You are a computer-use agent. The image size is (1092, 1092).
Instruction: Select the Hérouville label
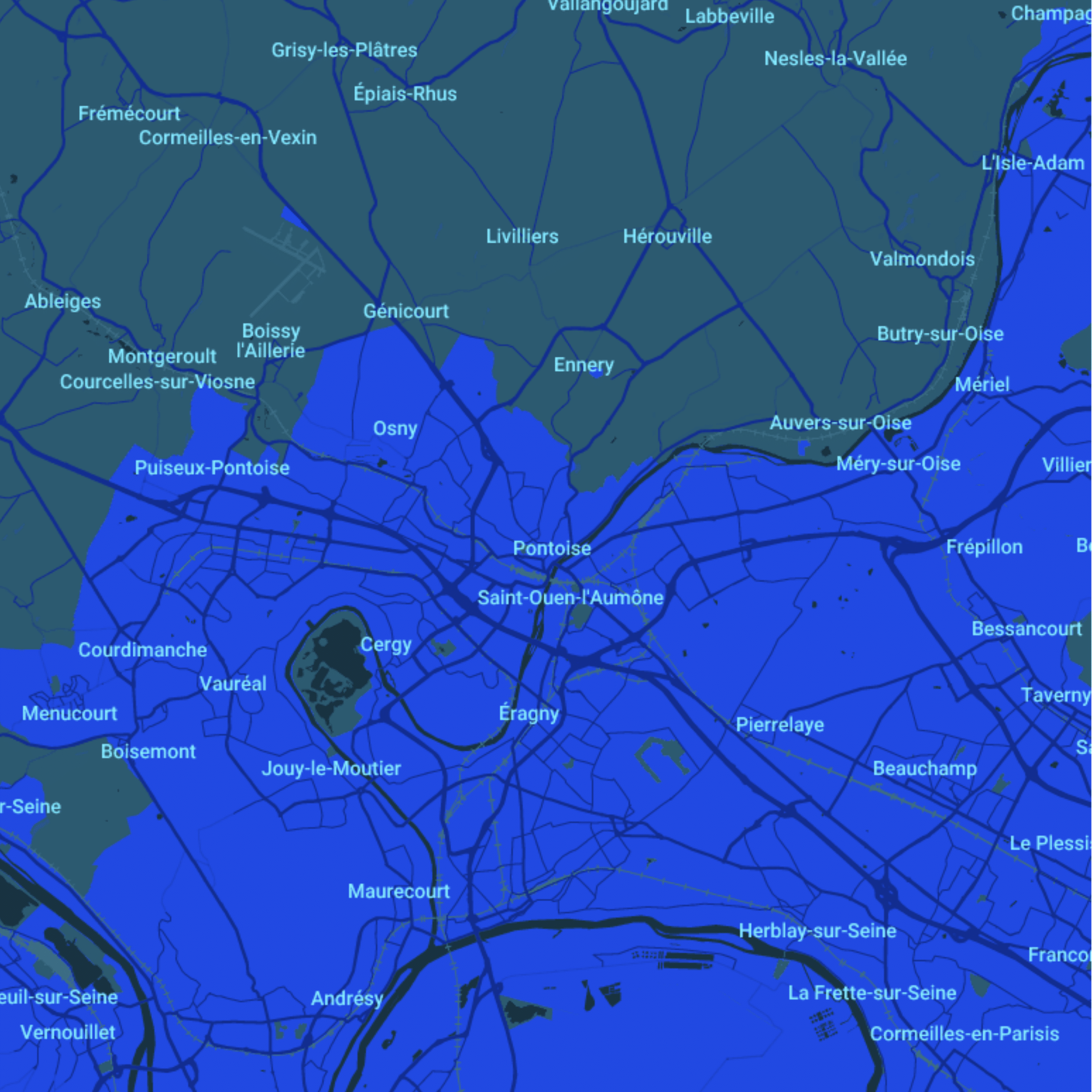(x=667, y=236)
